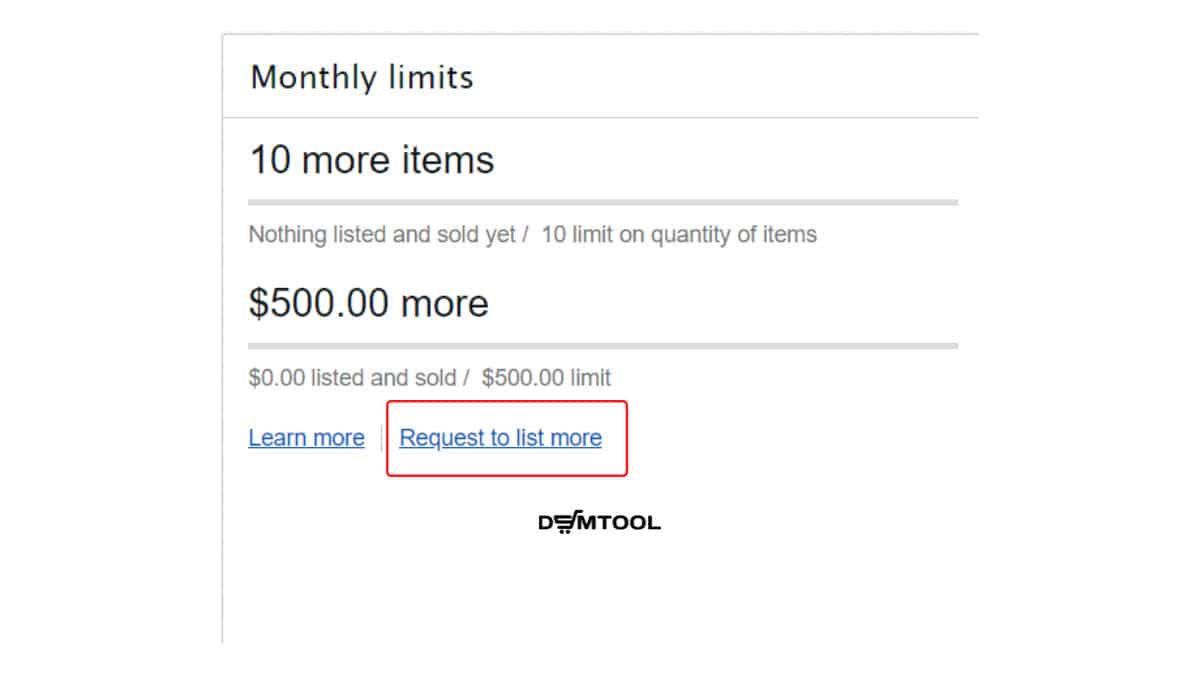Click the items quantity progress bar
Image resolution: width=1200 pixels, height=675 pixels.
603,203
